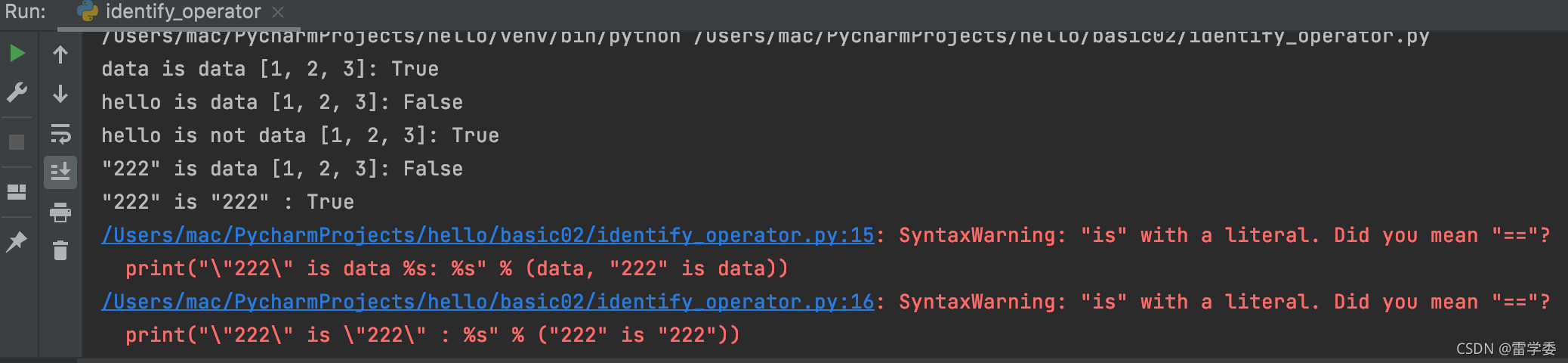
Task: Toggle soft-wrap of console output
Action: pos(60,134)
